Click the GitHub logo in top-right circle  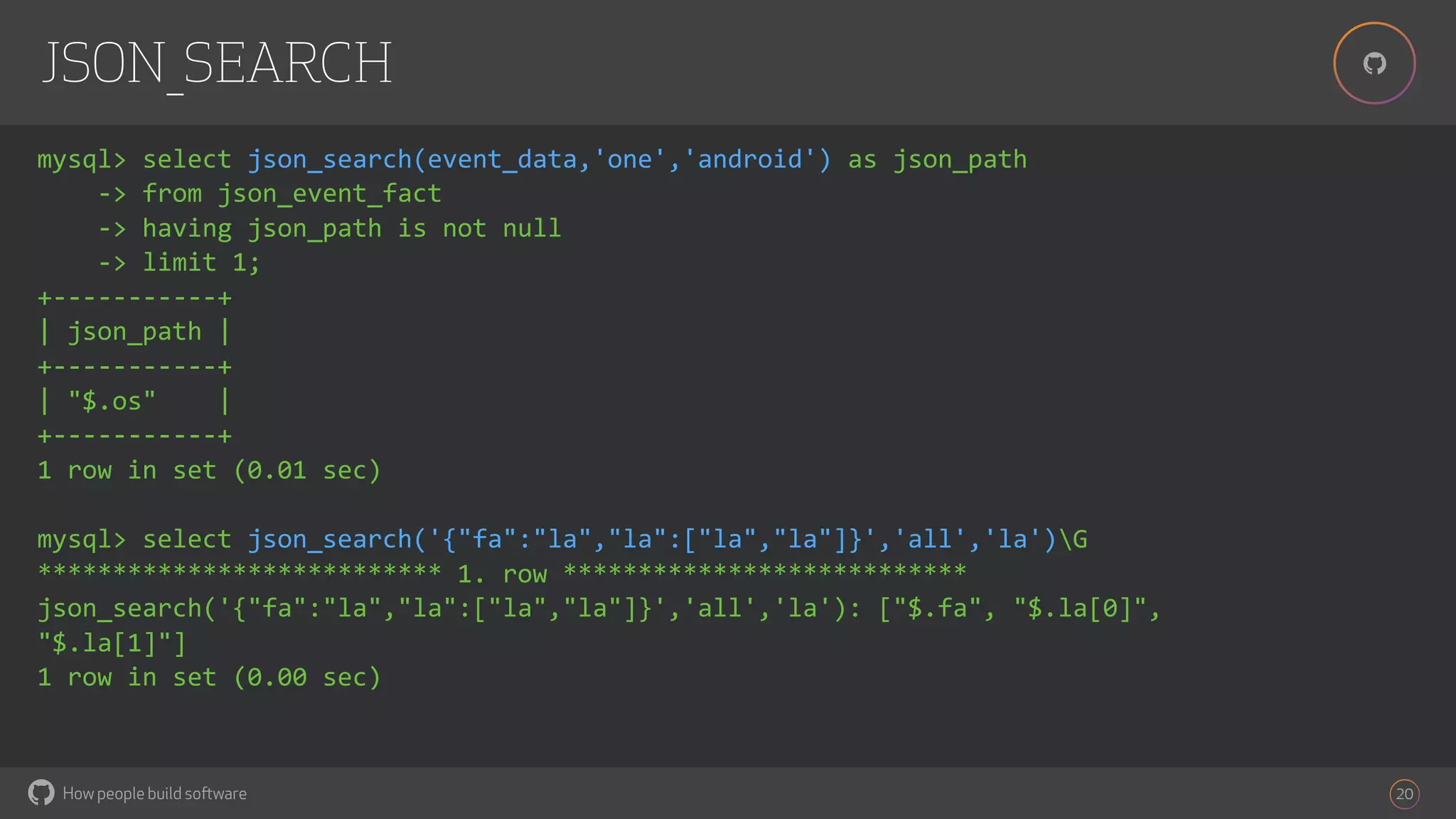tap(1374, 64)
